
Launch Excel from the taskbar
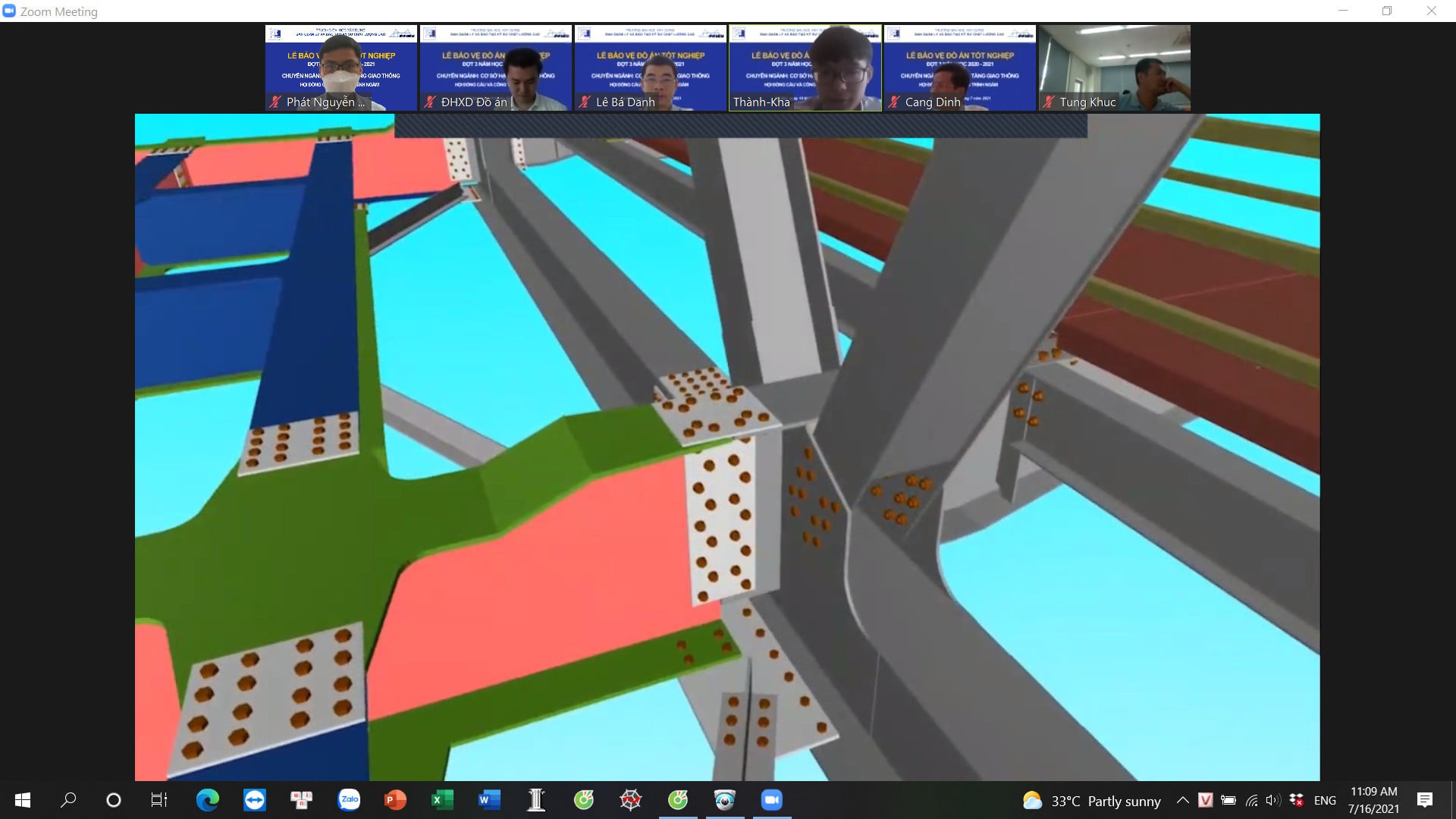442,799
